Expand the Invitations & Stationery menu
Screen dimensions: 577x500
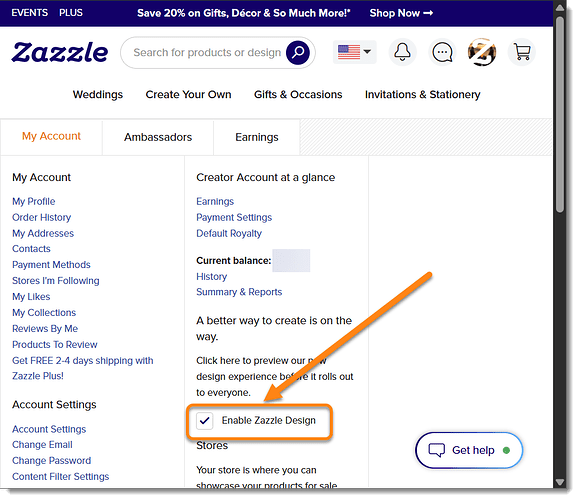point(422,95)
